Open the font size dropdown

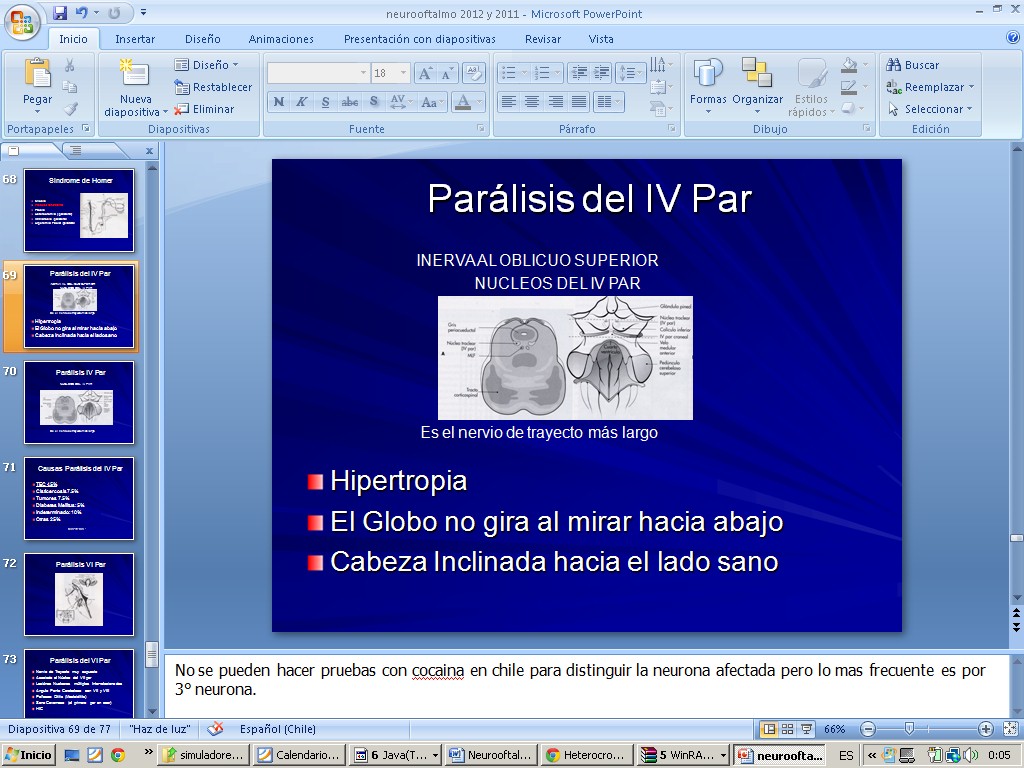404,73
